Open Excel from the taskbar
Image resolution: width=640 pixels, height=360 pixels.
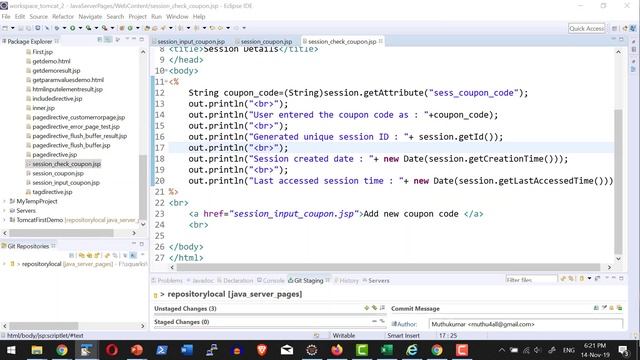coord(387,350)
